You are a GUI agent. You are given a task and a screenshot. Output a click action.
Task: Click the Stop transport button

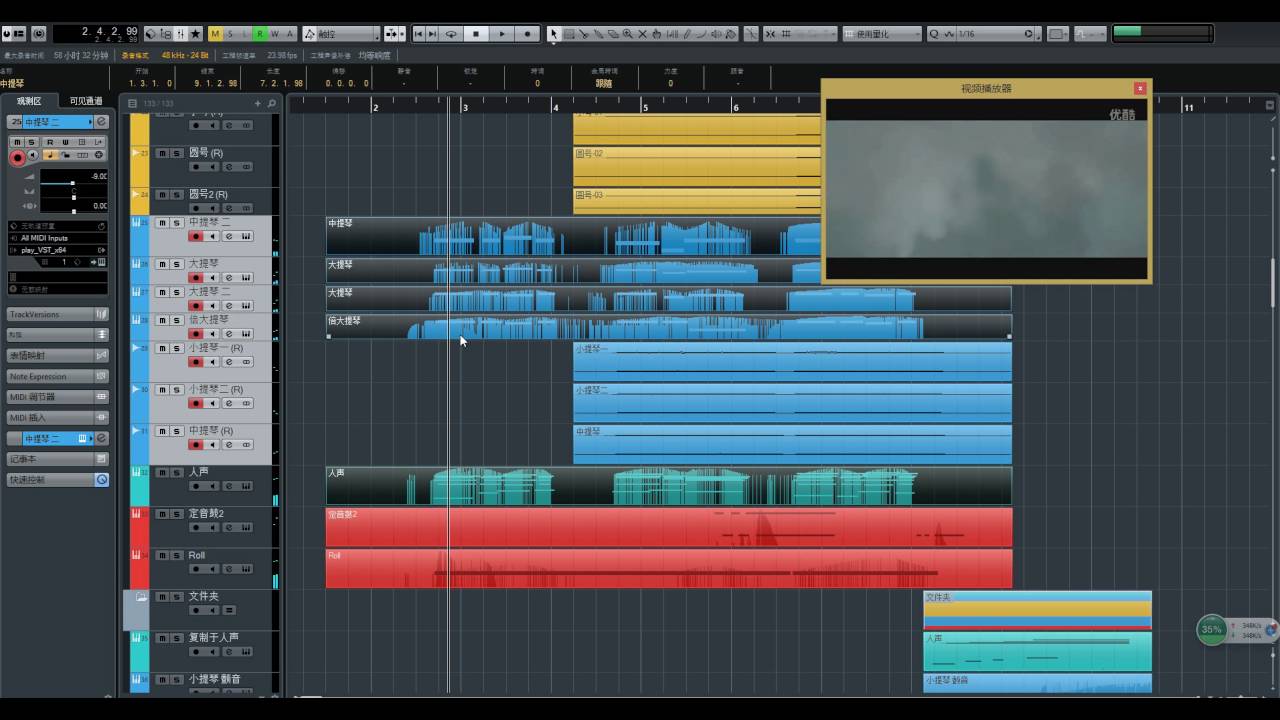pyautogui.click(x=477, y=34)
